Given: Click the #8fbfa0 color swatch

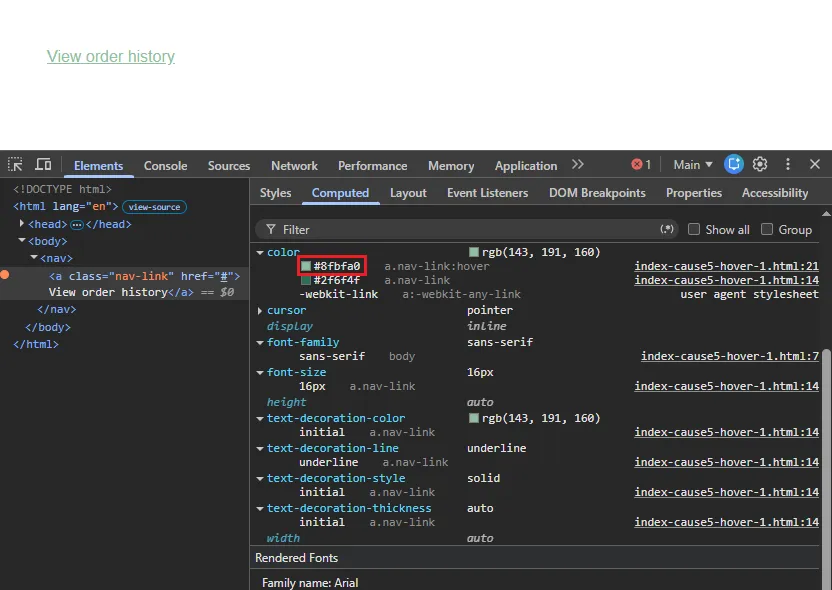Looking at the screenshot, I should [306, 266].
